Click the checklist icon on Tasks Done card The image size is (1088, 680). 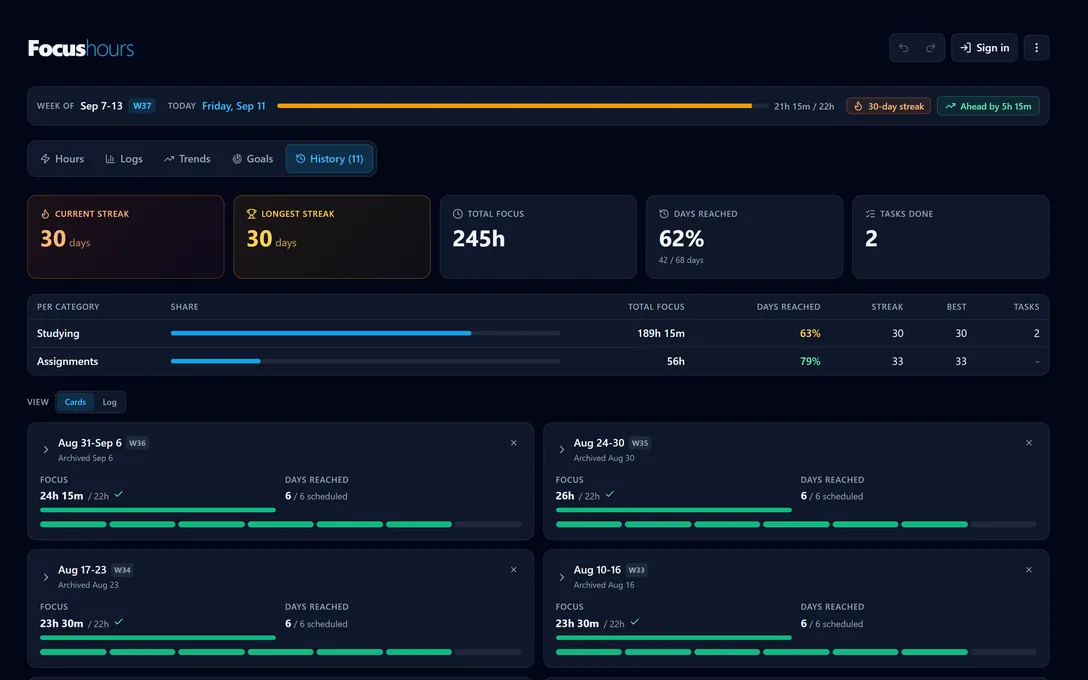870,214
